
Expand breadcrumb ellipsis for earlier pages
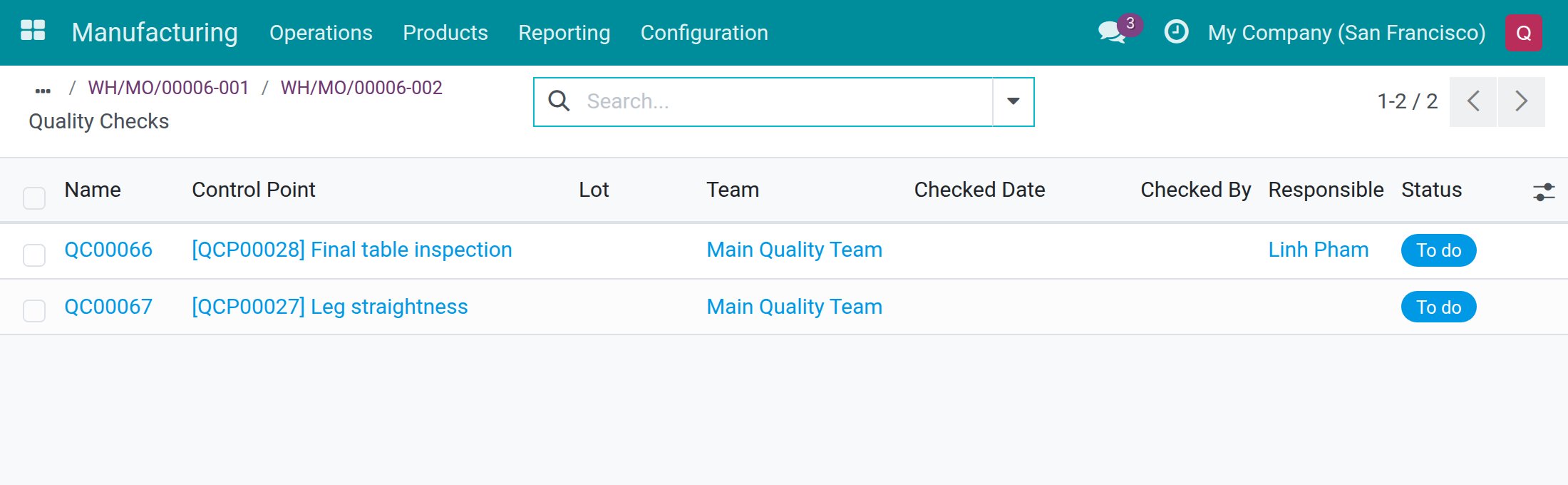pos(43,91)
